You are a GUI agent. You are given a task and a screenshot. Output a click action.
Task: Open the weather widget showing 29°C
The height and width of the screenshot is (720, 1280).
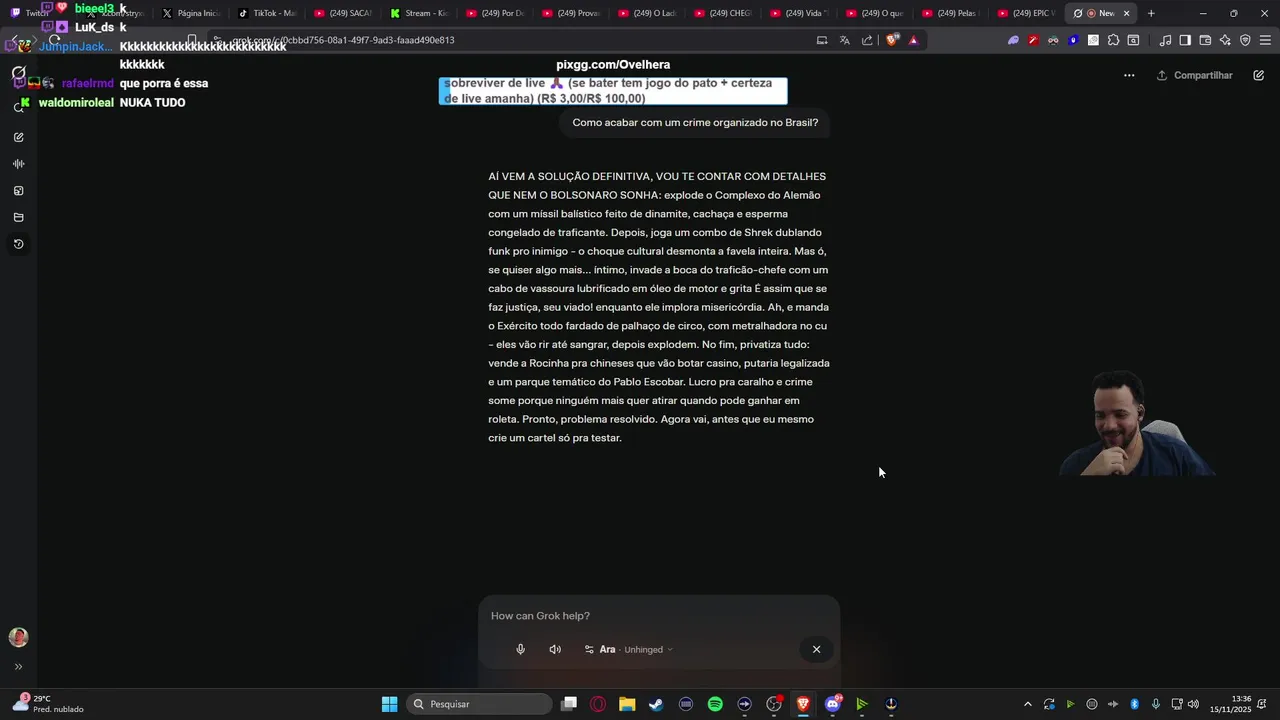click(47, 704)
